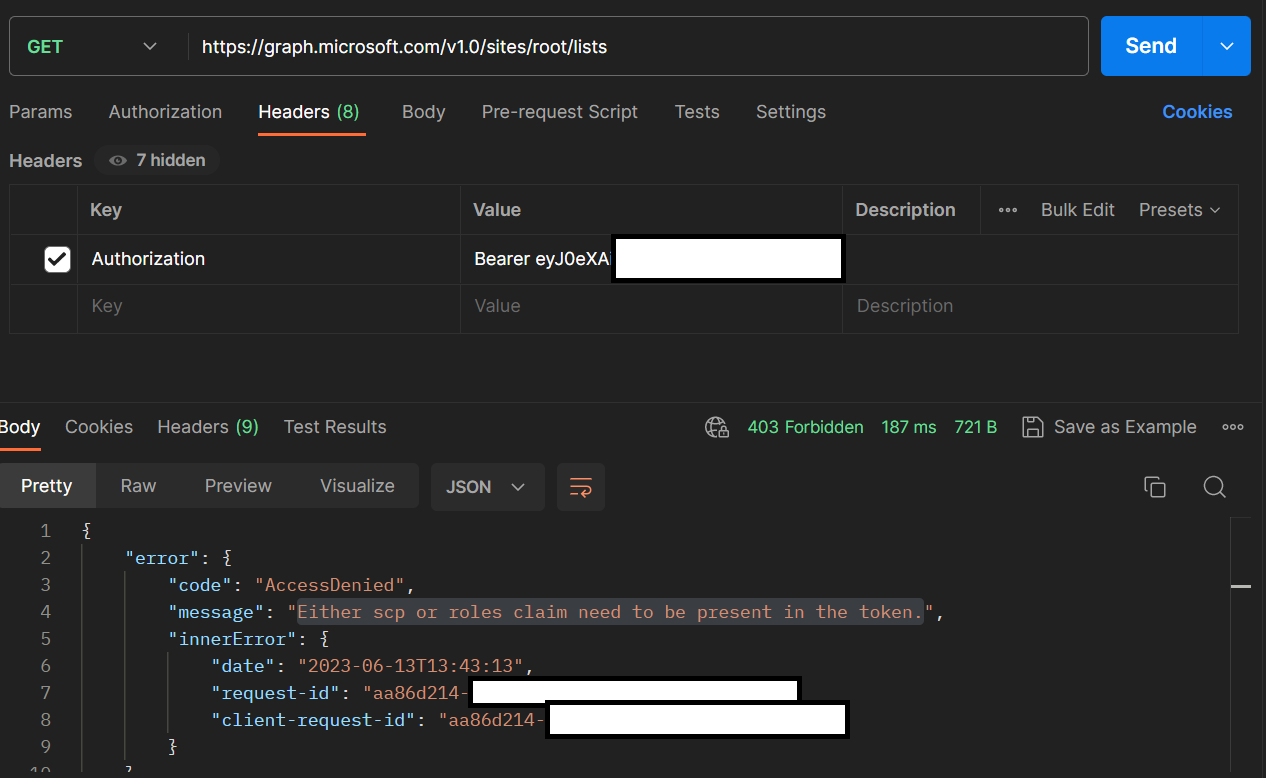Viewport: 1266px width, 778px height.
Task: Click the Key column header
Action: click(x=106, y=210)
